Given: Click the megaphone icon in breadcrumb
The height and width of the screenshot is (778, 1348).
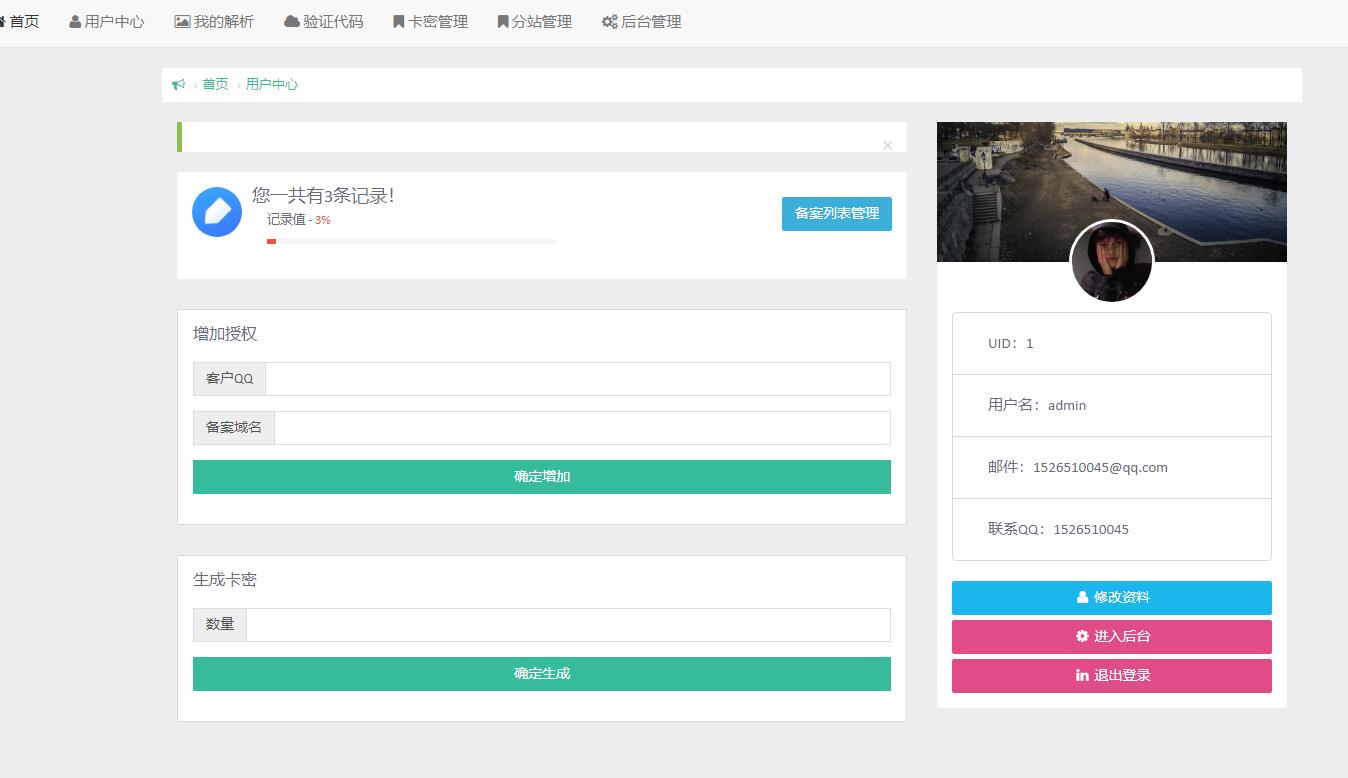Looking at the screenshot, I should (x=179, y=85).
